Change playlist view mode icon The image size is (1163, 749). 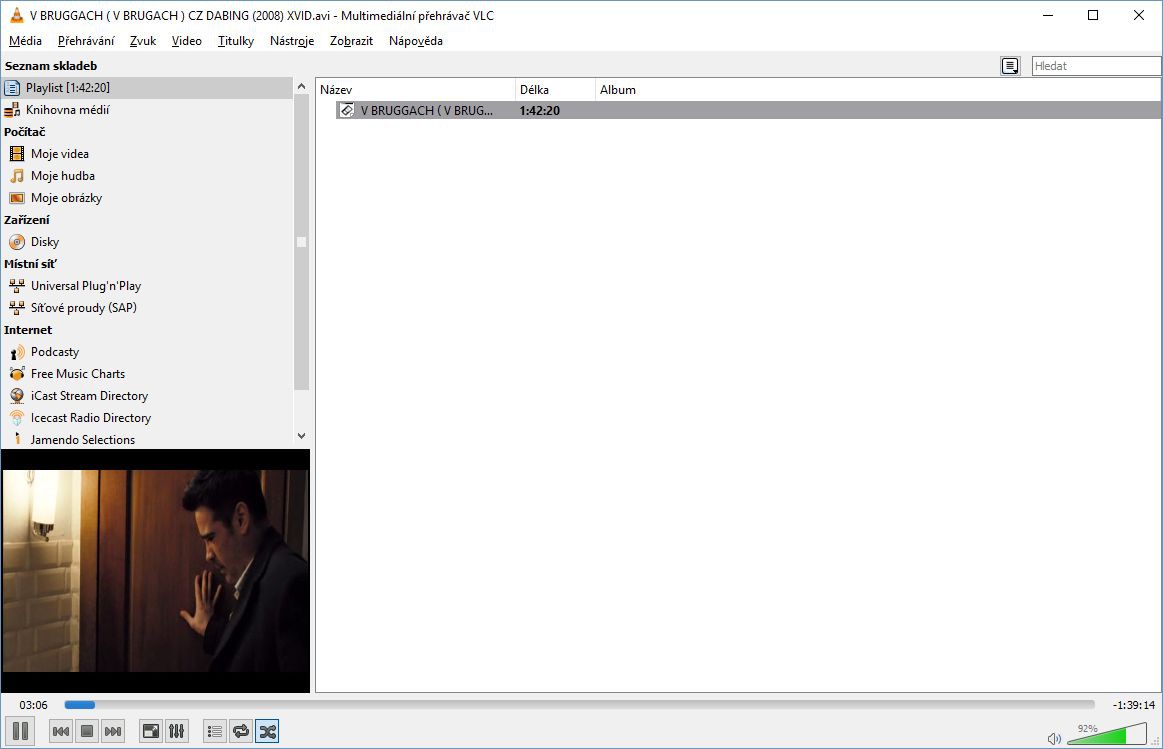pyautogui.click(x=1010, y=66)
